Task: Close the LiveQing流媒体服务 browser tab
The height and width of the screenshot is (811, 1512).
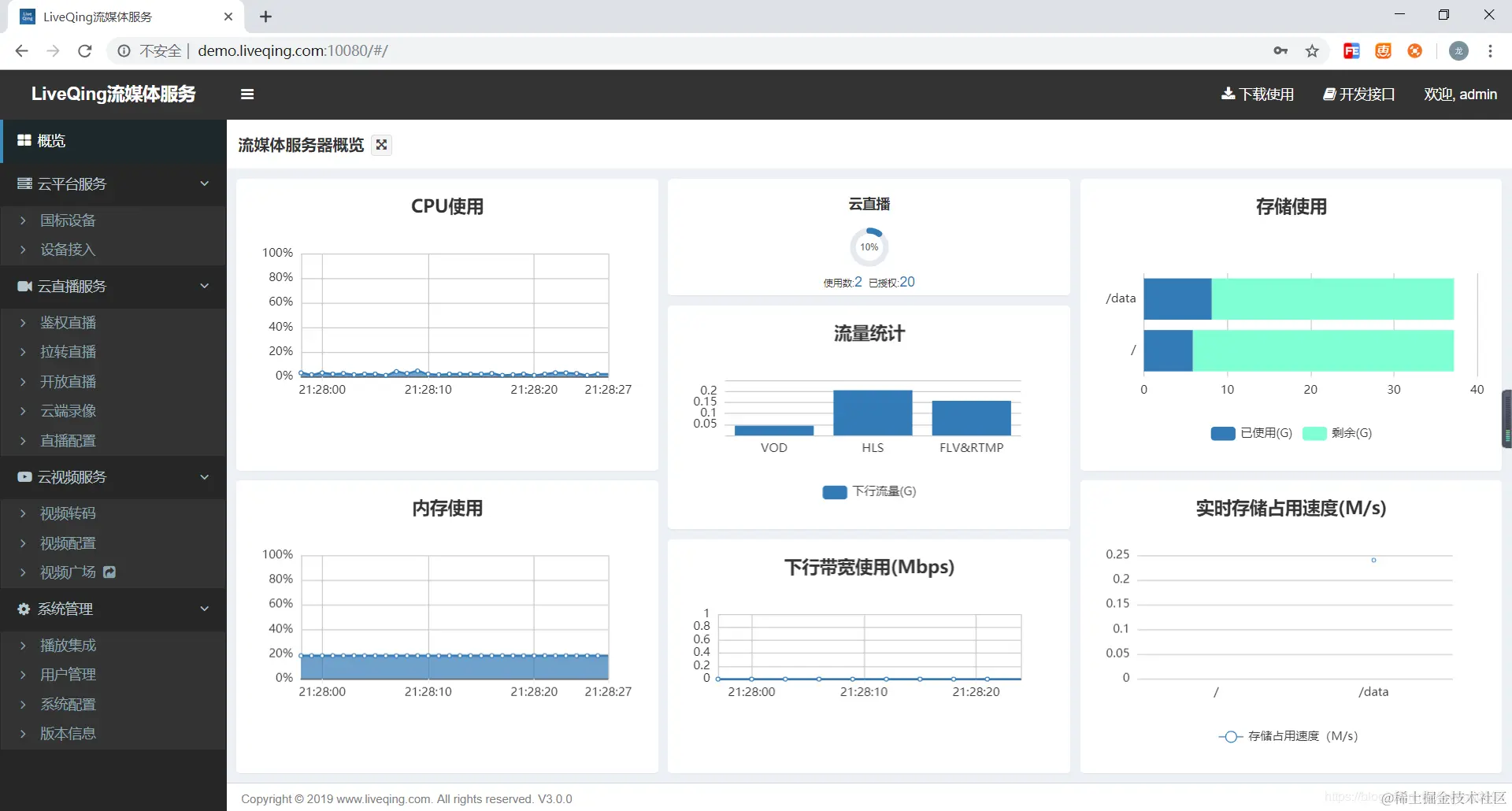Action: point(228,17)
